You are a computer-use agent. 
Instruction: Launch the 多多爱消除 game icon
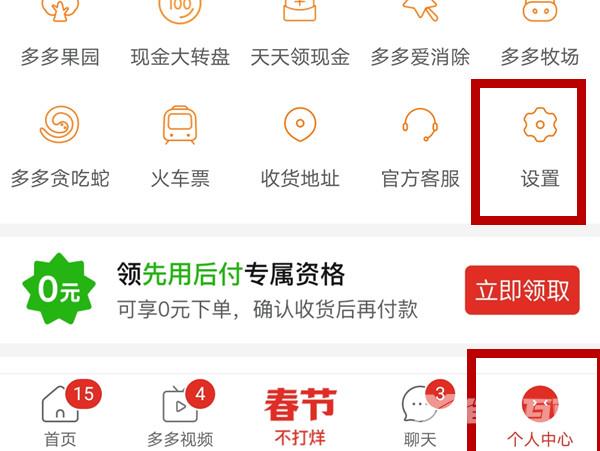point(420,10)
